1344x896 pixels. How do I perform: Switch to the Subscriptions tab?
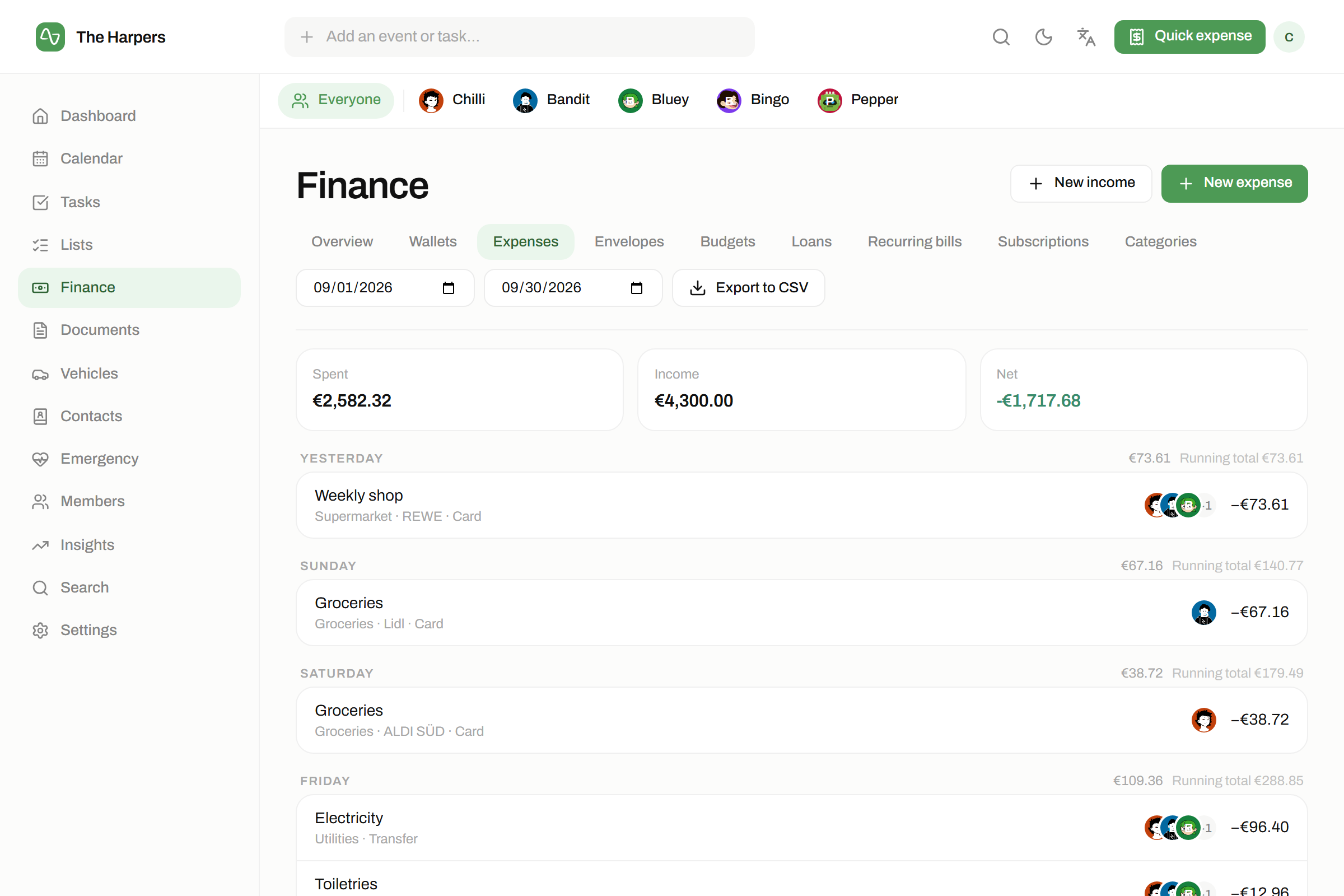1043,242
